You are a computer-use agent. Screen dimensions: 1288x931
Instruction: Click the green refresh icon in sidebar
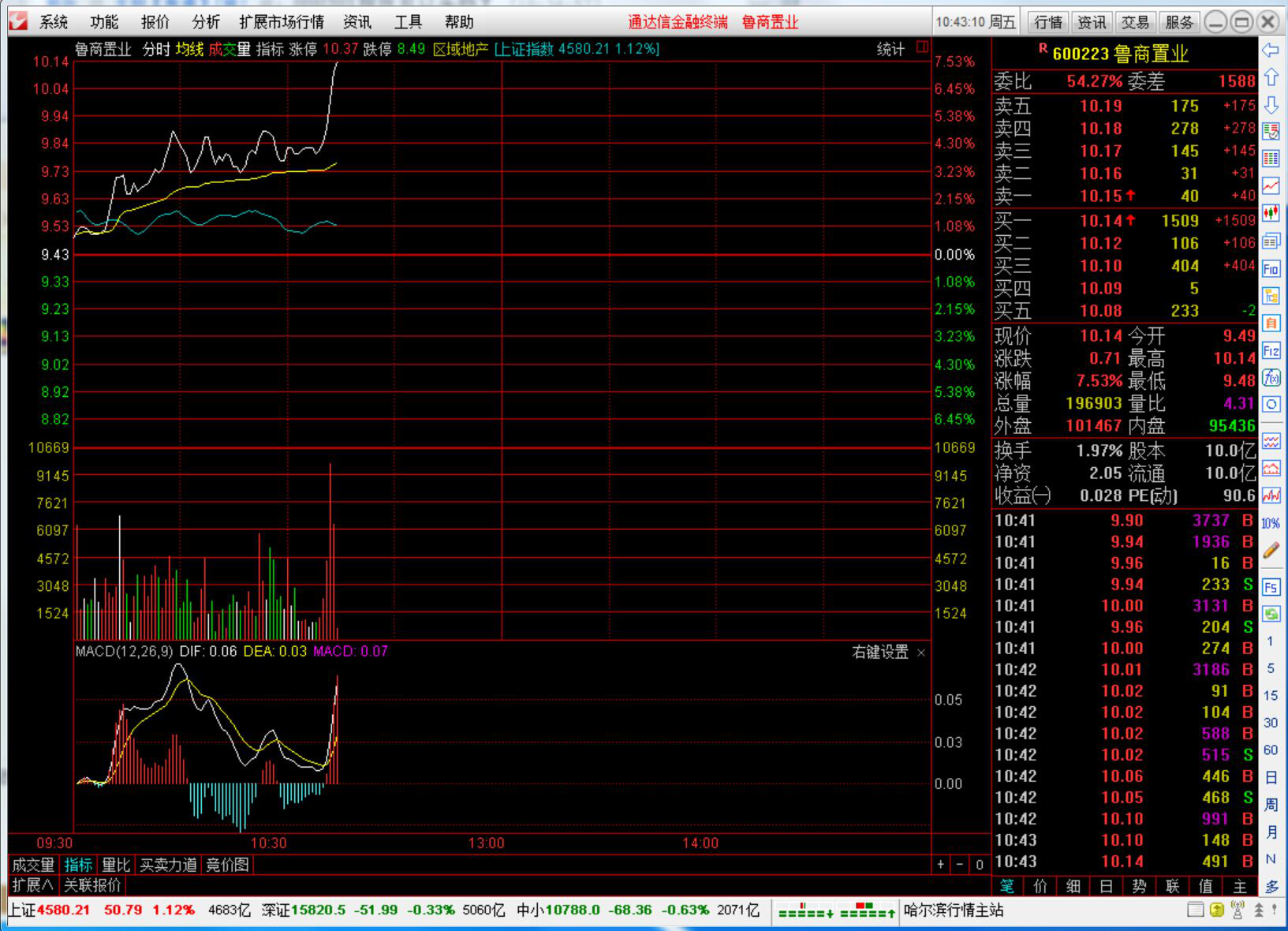[1271, 614]
